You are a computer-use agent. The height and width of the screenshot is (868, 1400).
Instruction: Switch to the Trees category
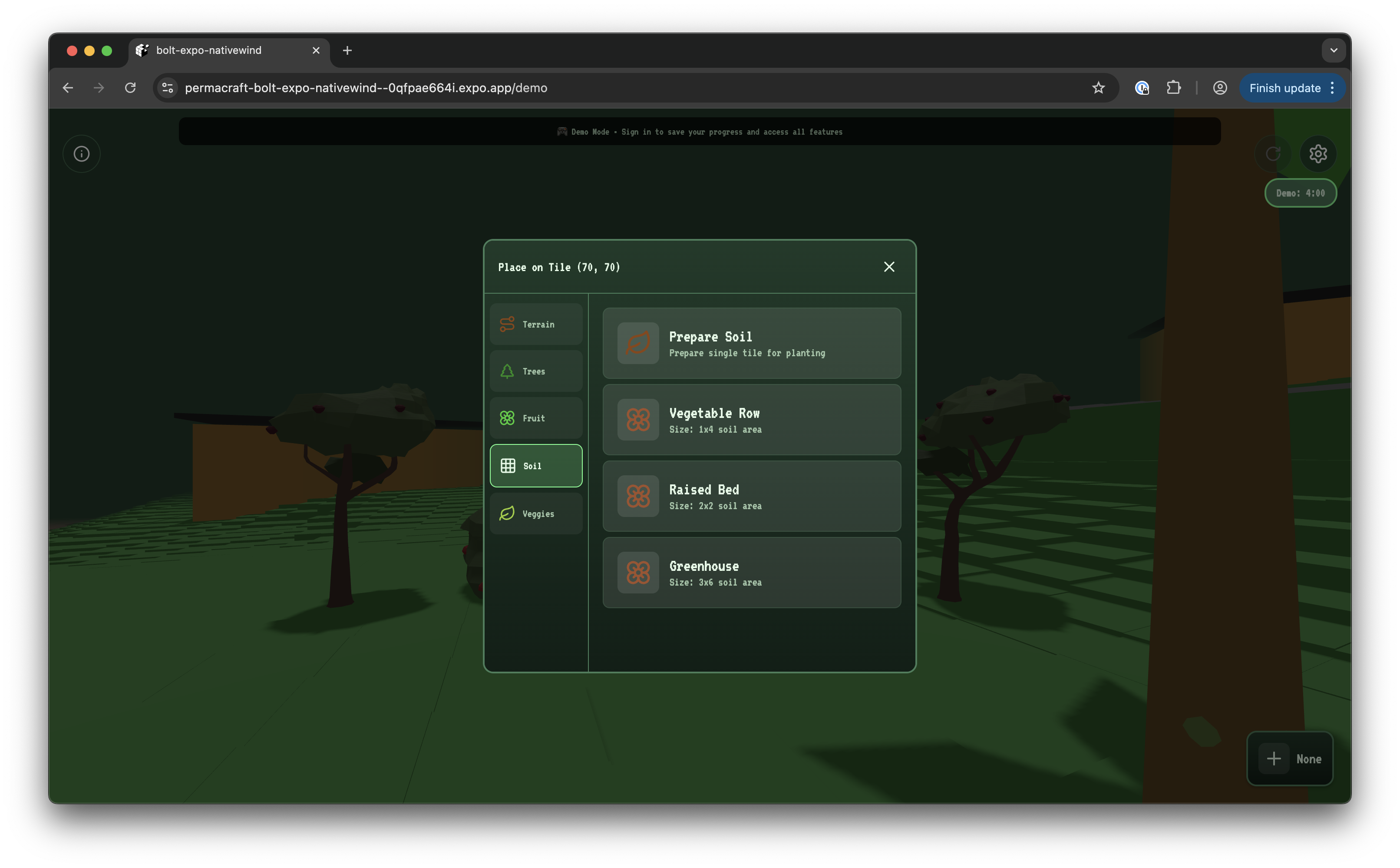click(536, 371)
